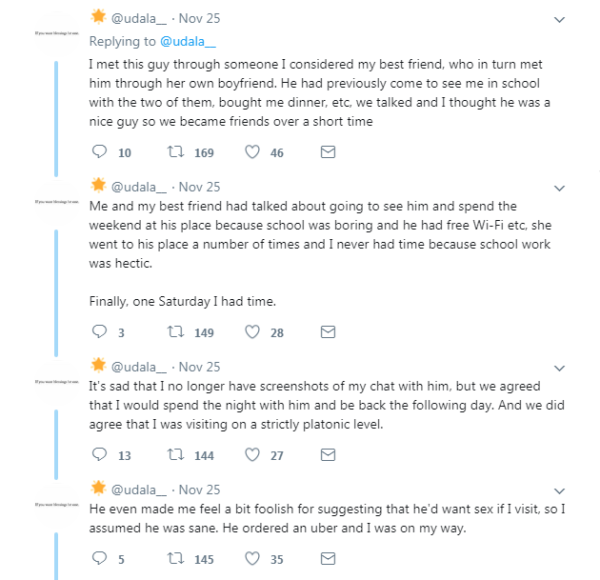The image size is (600, 580).
Task: Retweet the tweet with 144 retweets
Action: [x=176, y=455]
